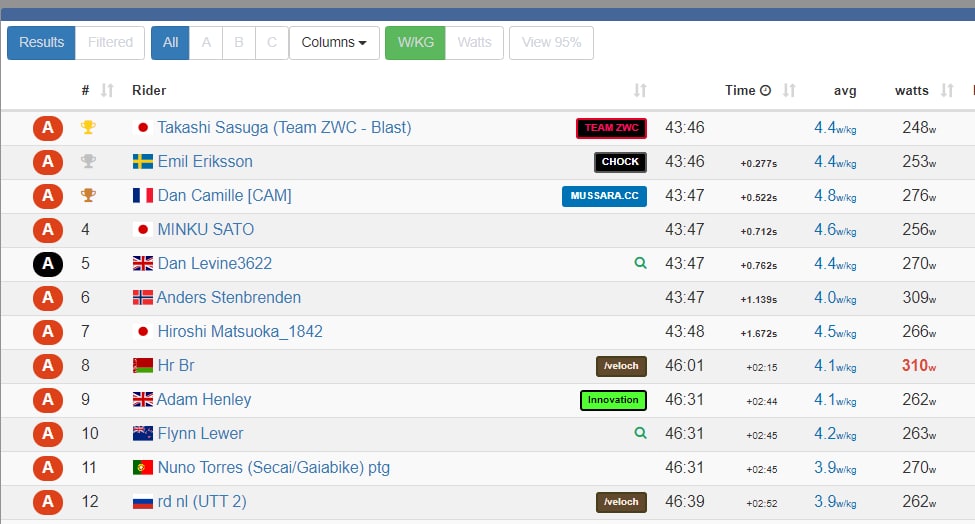Sort by Rider column arrows
The image size is (975, 524).
[x=640, y=91]
